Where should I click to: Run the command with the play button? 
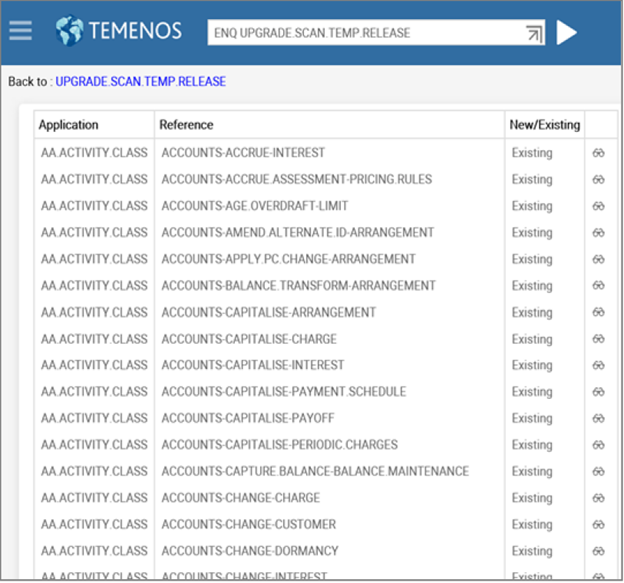(567, 33)
